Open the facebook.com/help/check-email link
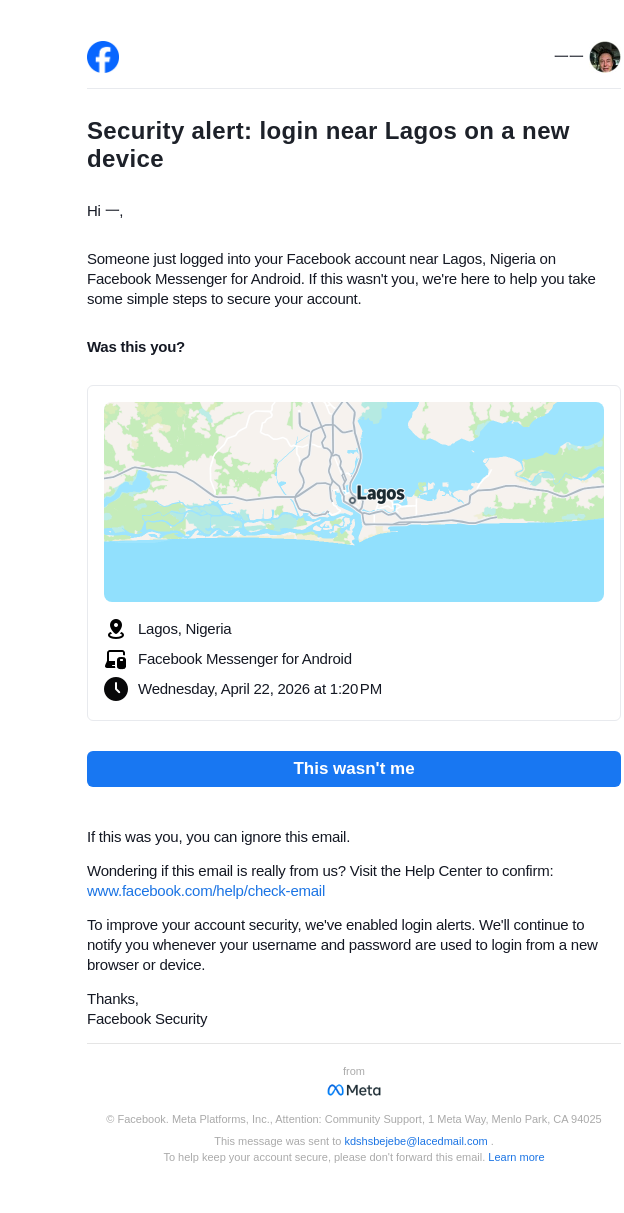 206,891
